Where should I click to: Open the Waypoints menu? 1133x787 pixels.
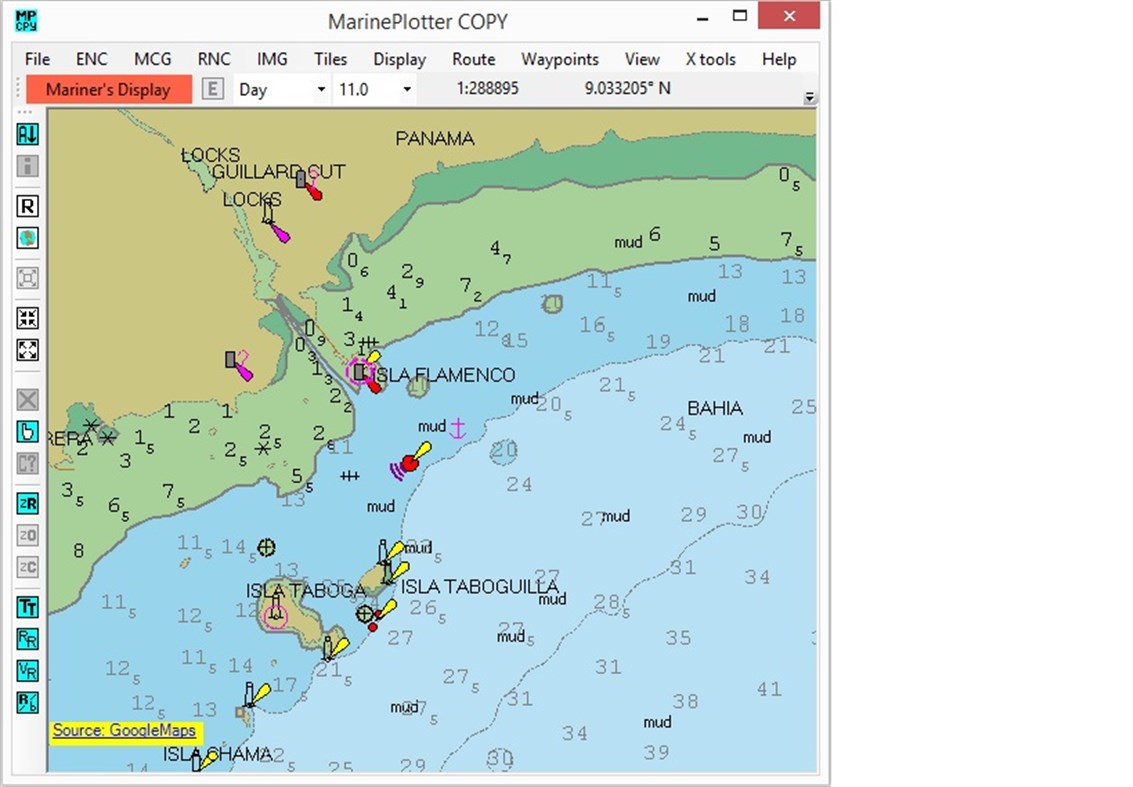560,59
